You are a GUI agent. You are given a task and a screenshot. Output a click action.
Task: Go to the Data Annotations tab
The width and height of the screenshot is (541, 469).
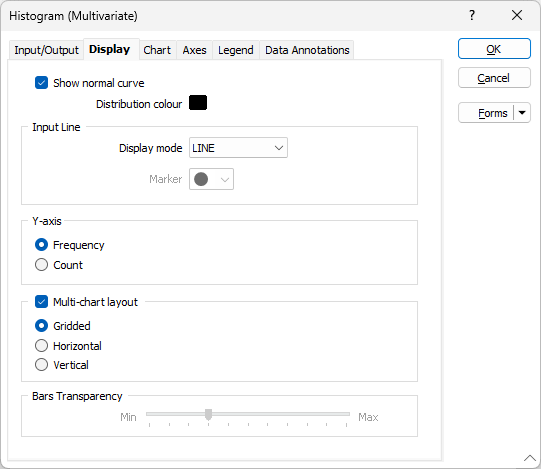(307, 50)
